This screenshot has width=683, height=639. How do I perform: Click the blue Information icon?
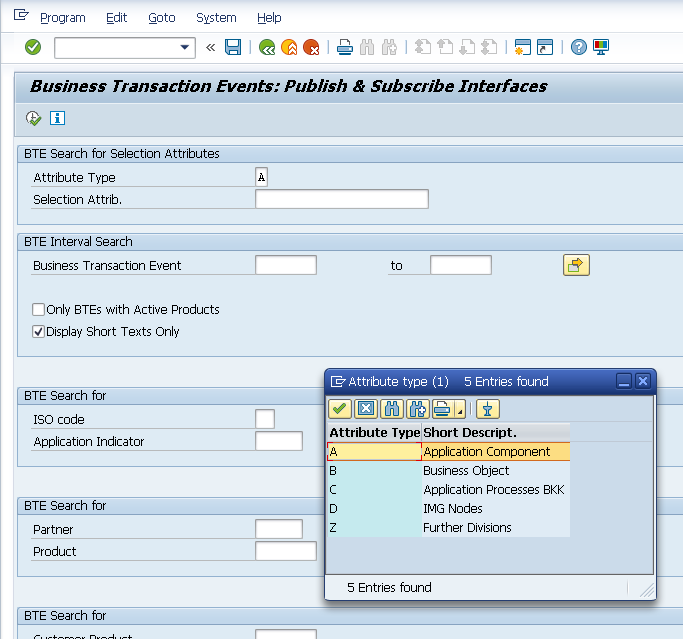pyautogui.click(x=57, y=118)
